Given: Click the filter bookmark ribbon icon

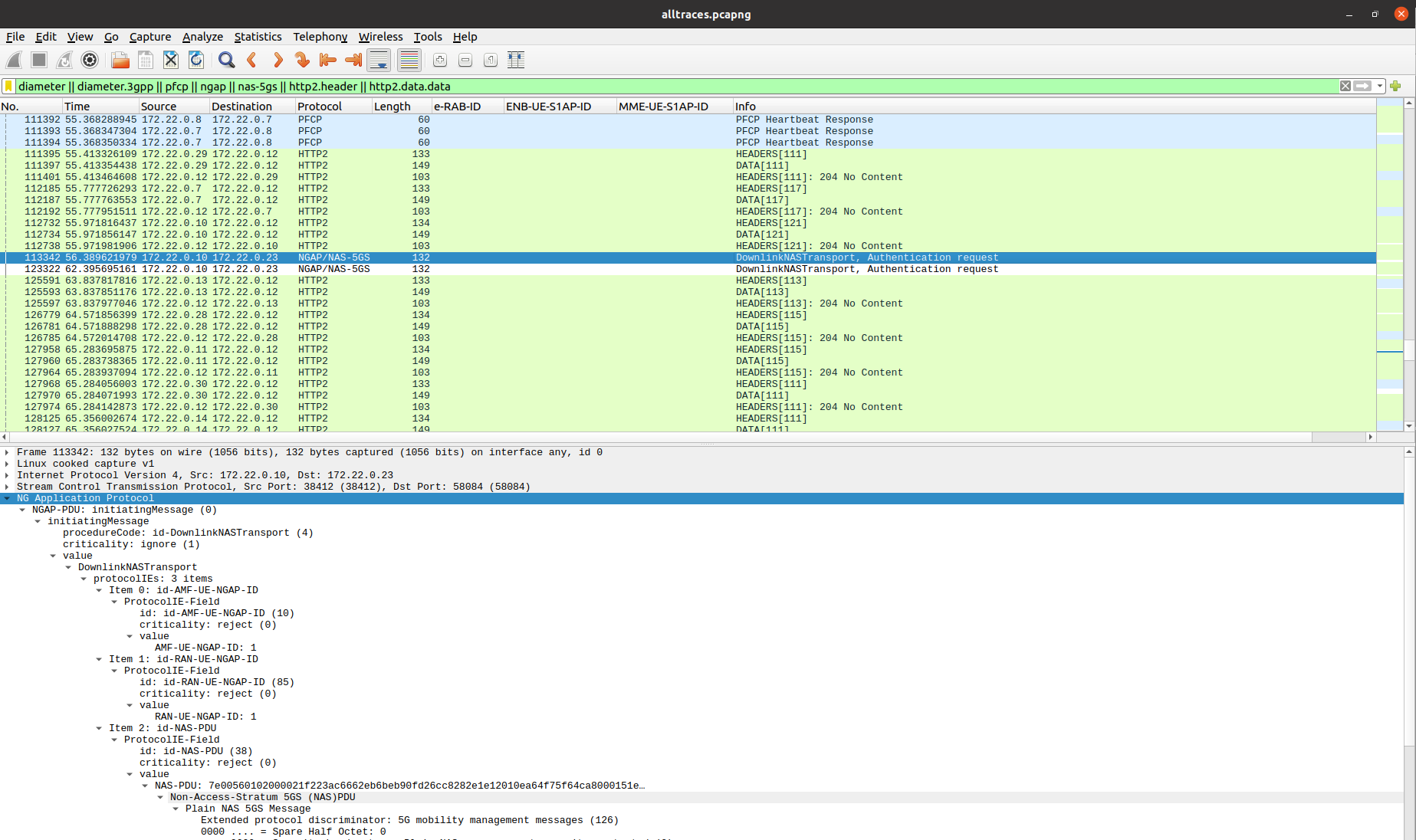Looking at the screenshot, I should pos(8,86).
